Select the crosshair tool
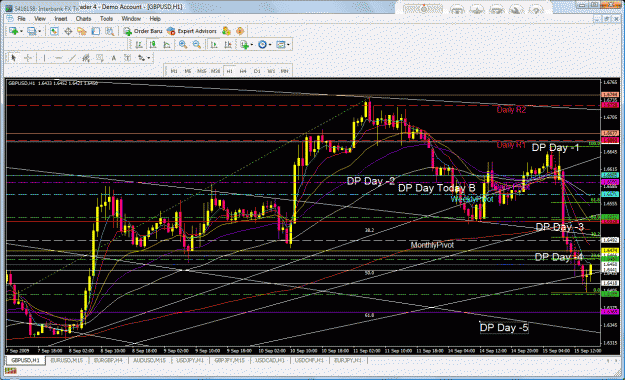 (28, 58)
